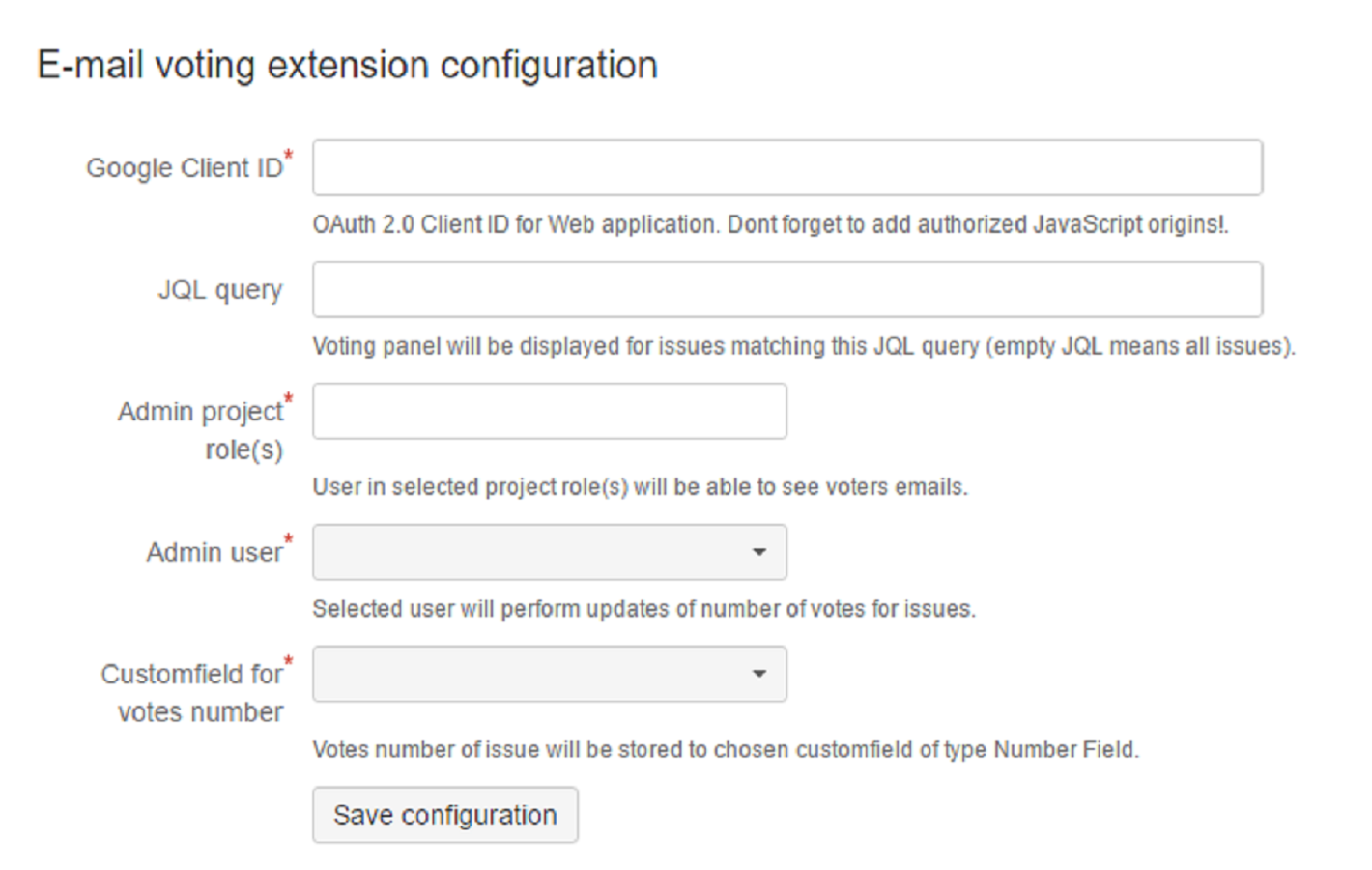Click the Save configuration button
The image size is (1372, 870).
pyautogui.click(x=444, y=815)
